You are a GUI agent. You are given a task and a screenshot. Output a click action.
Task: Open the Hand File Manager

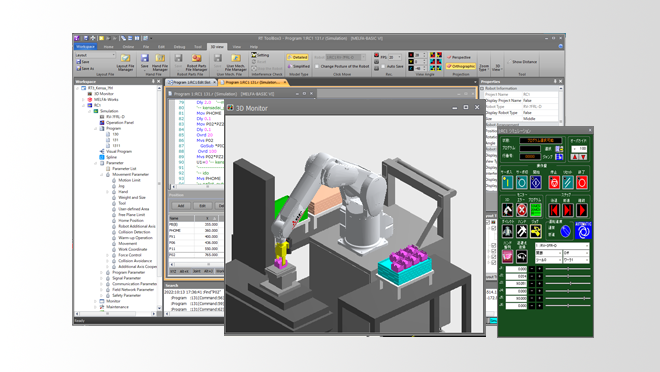click(x=160, y=62)
